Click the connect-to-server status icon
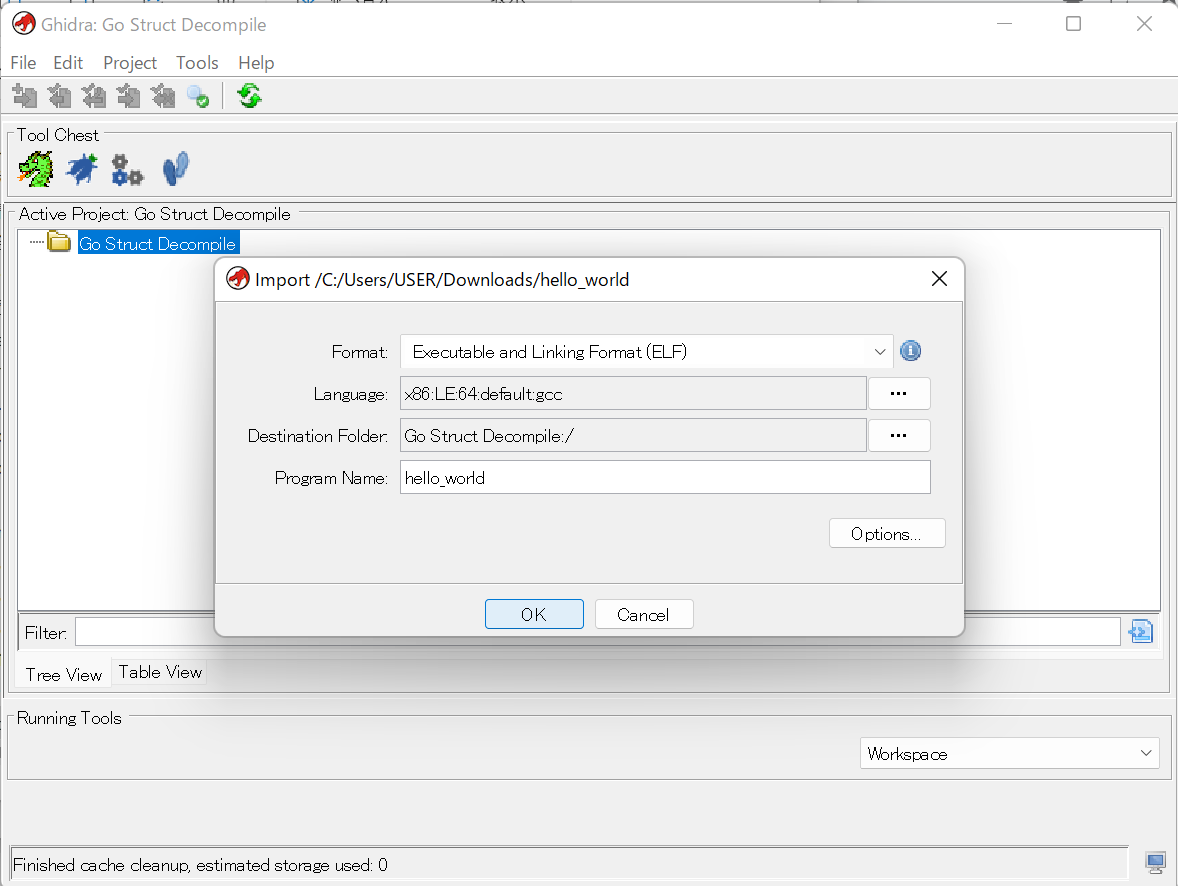Image resolution: width=1178 pixels, height=886 pixels. (x=198, y=95)
